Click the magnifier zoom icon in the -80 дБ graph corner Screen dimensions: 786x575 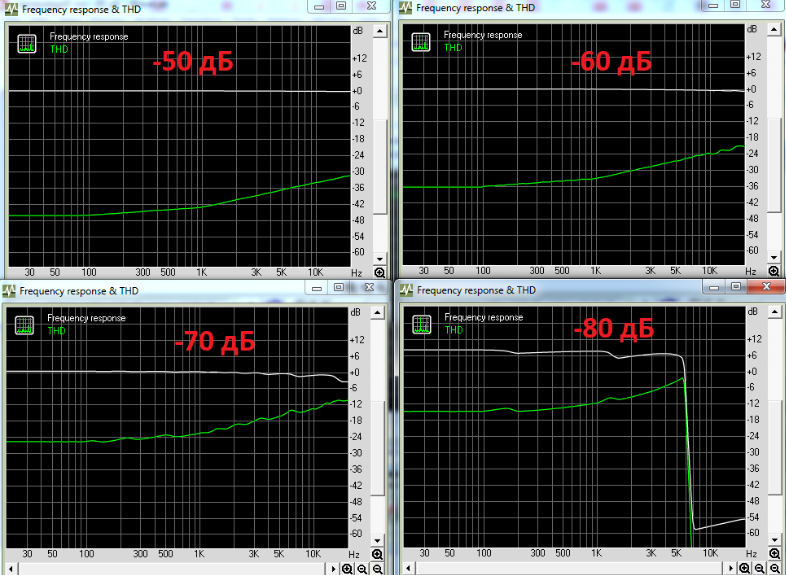[773, 553]
